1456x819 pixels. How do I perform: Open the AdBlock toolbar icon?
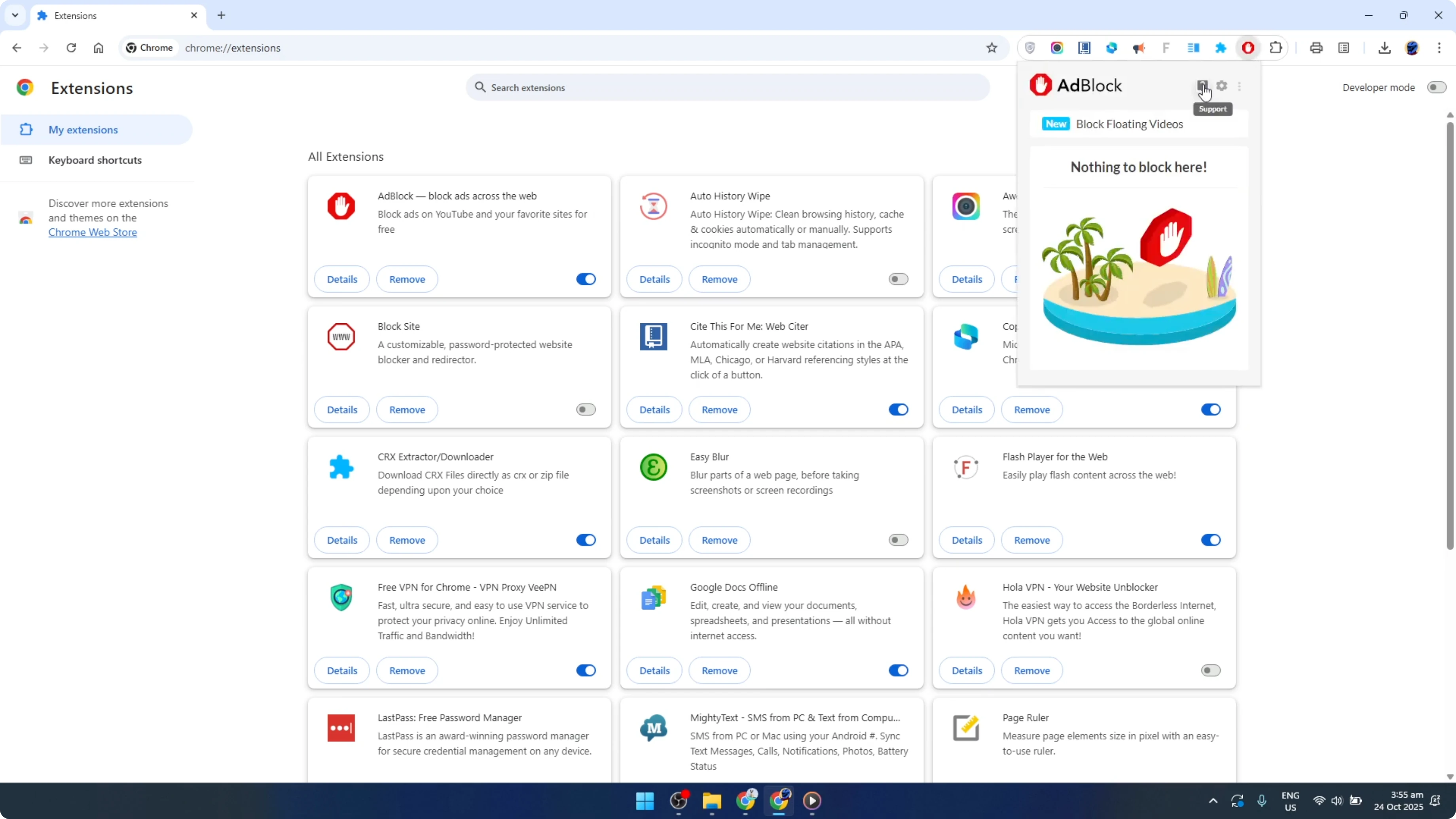1249,47
